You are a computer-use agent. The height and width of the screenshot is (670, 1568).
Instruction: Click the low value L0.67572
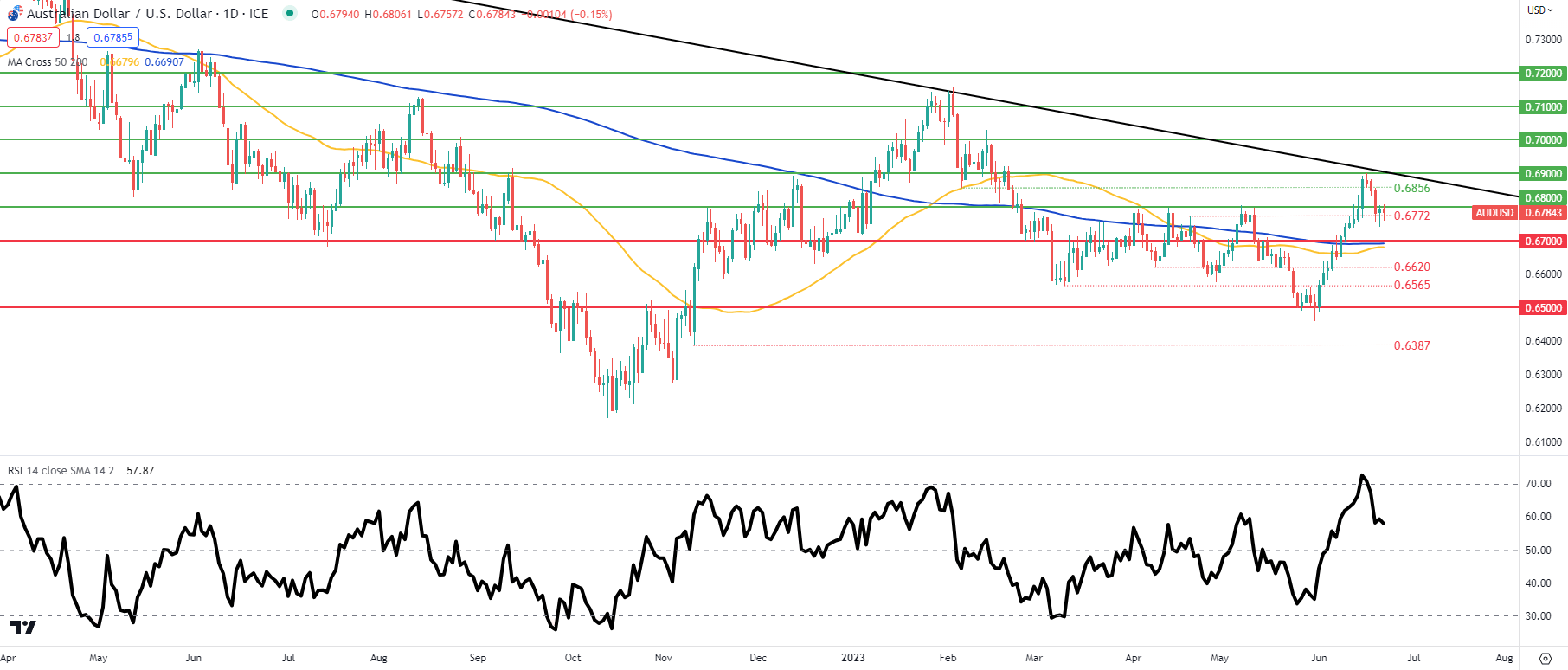point(440,15)
